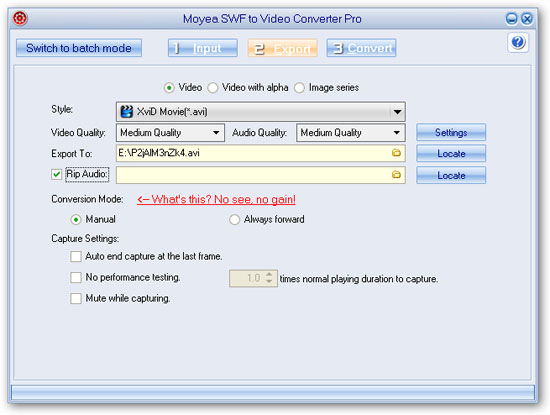Screen dimensions: 550x415
Task: Open the Style format dropdown
Action: pyautogui.click(x=261, y=112)
